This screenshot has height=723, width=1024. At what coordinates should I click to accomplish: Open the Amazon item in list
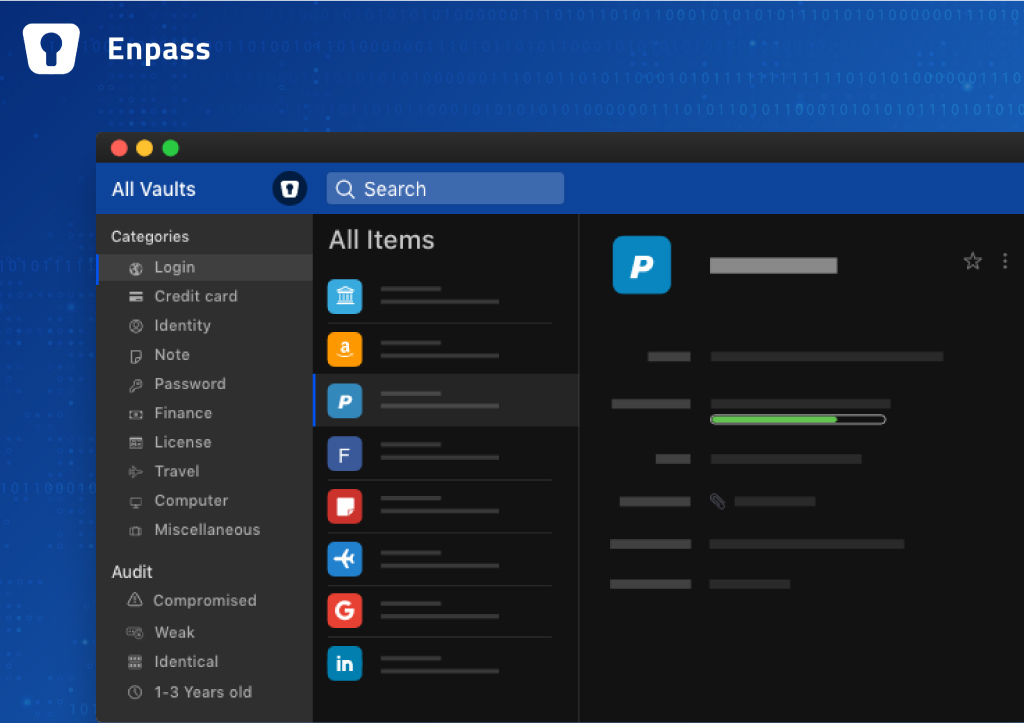tap(445, 349)
